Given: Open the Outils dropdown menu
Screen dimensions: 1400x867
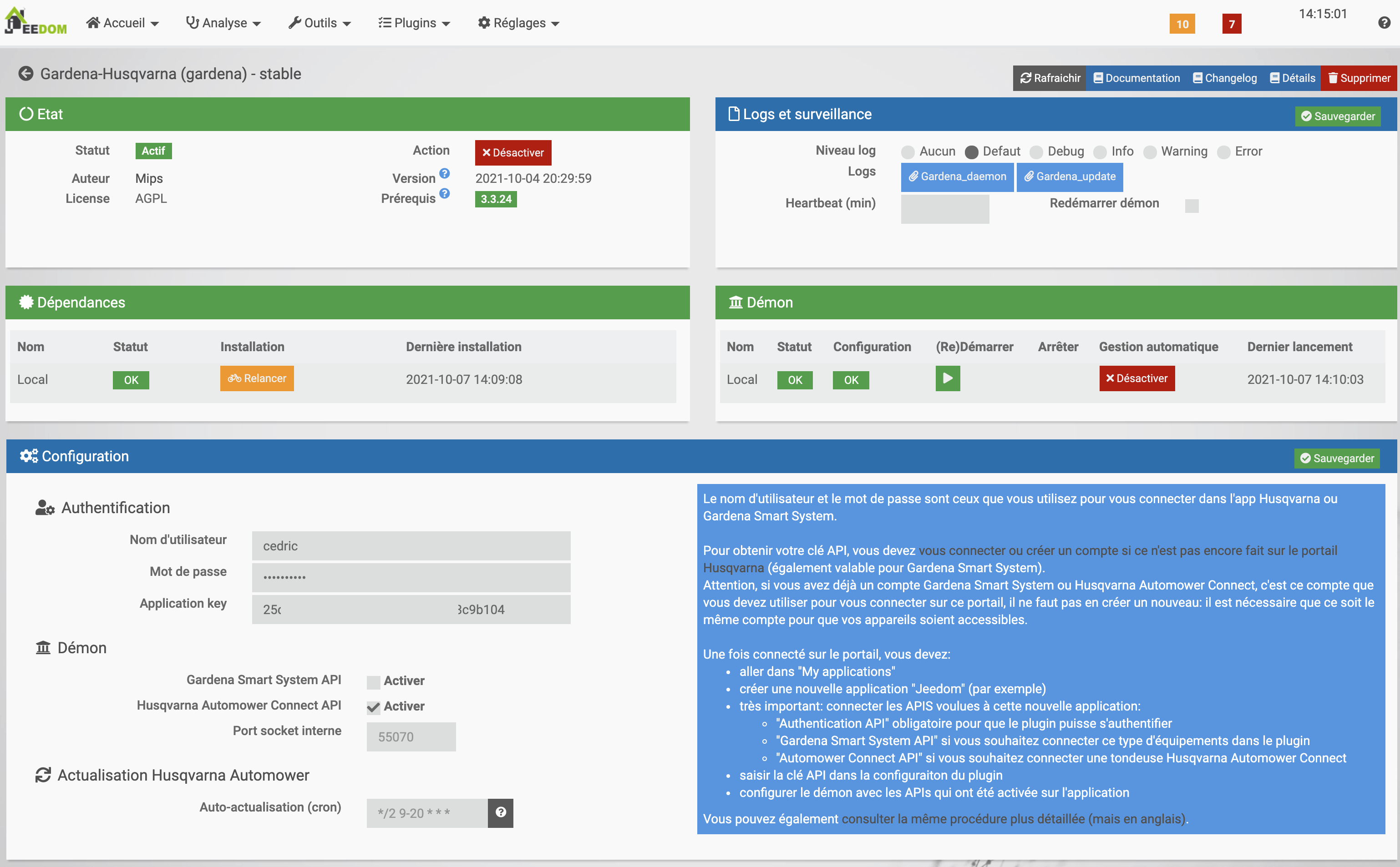Looking at the screenshot, I should point(320,23).
